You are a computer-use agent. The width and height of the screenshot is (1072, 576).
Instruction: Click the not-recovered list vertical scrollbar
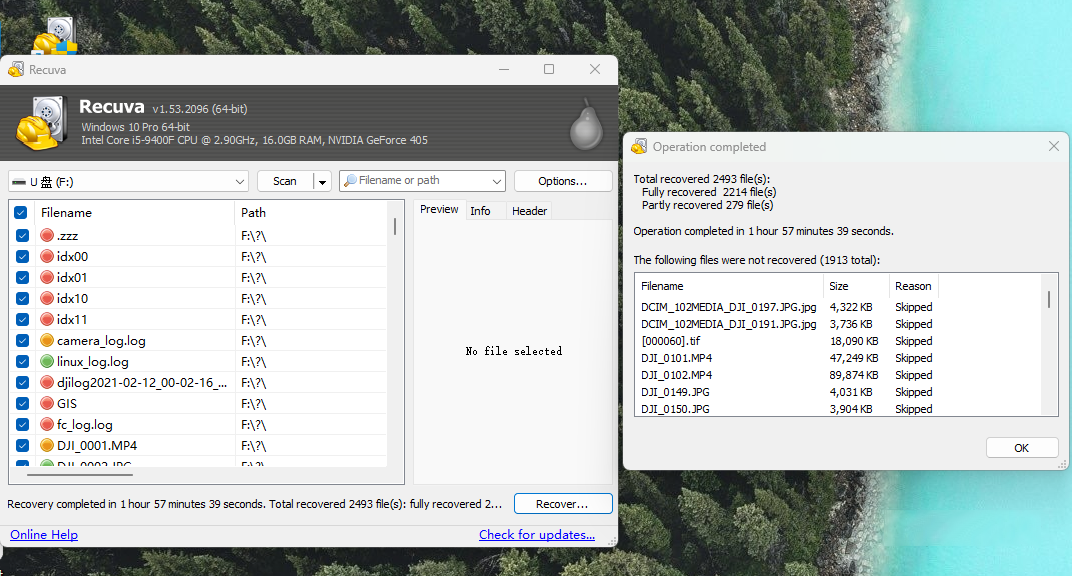(1049, 299)
